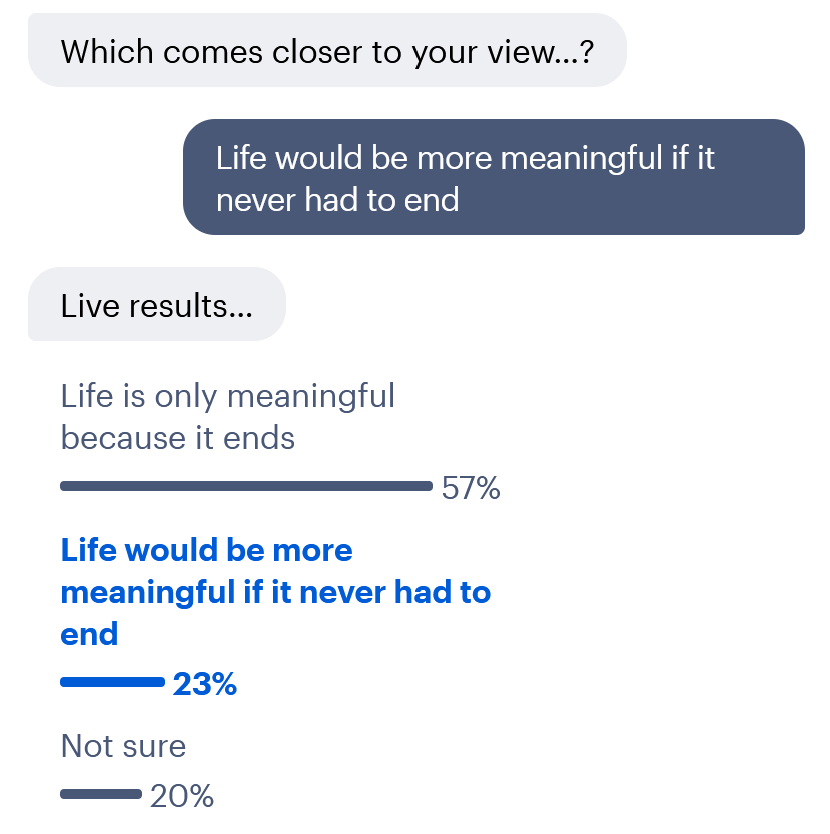
Task: Click the word "end" in the blue option
Action: 89,633
